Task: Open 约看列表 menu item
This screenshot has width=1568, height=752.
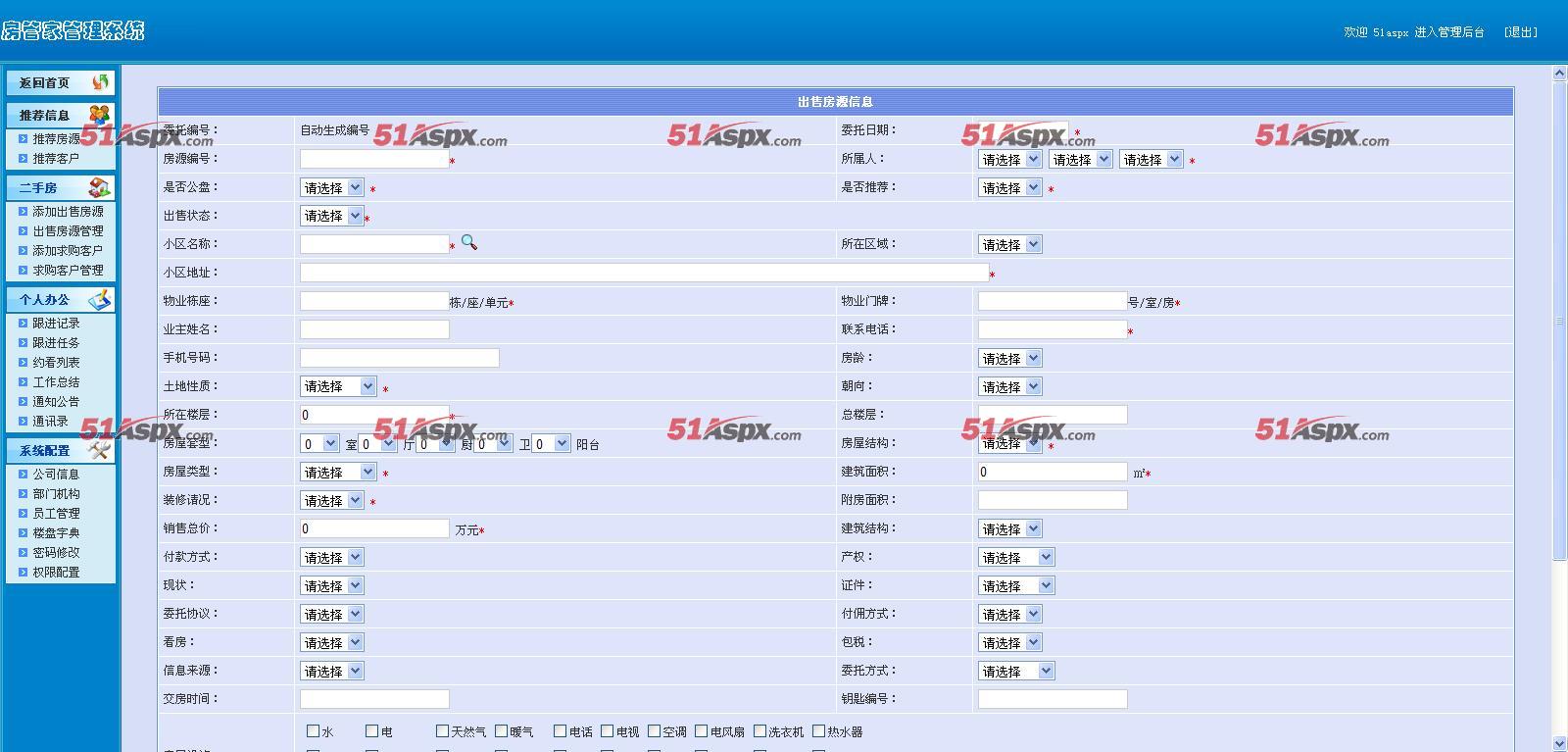Action: click(56, 362)
